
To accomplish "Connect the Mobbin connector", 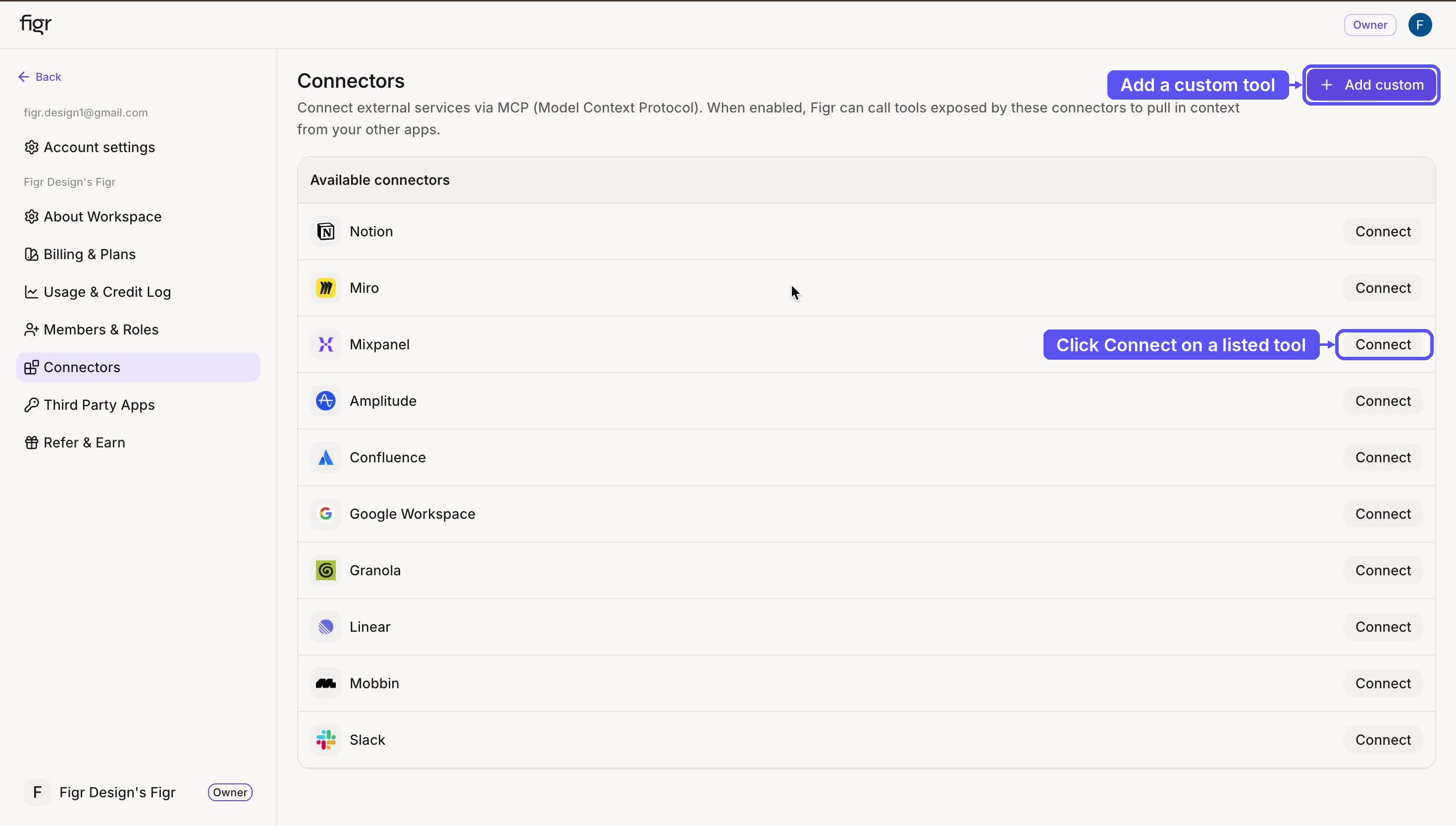I will [1383, 683].
